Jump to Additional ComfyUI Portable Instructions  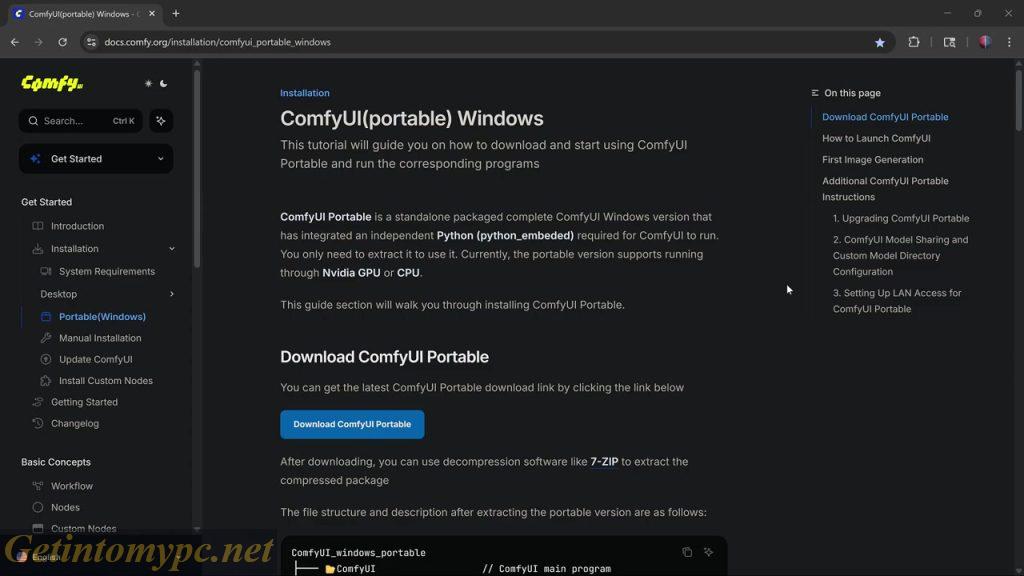point(885,189)
